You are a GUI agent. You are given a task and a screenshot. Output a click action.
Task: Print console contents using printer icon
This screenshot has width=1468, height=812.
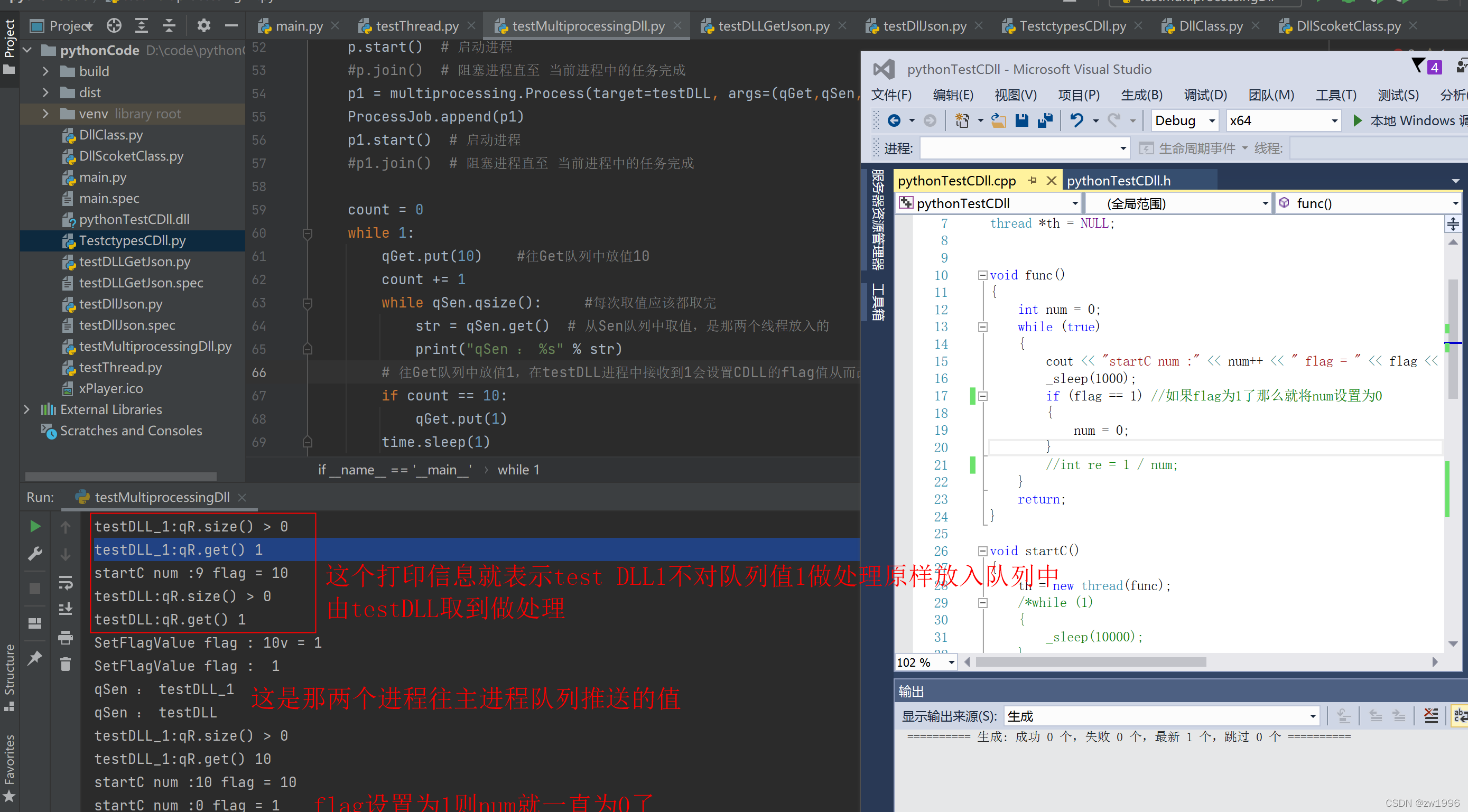click(66, 639)
